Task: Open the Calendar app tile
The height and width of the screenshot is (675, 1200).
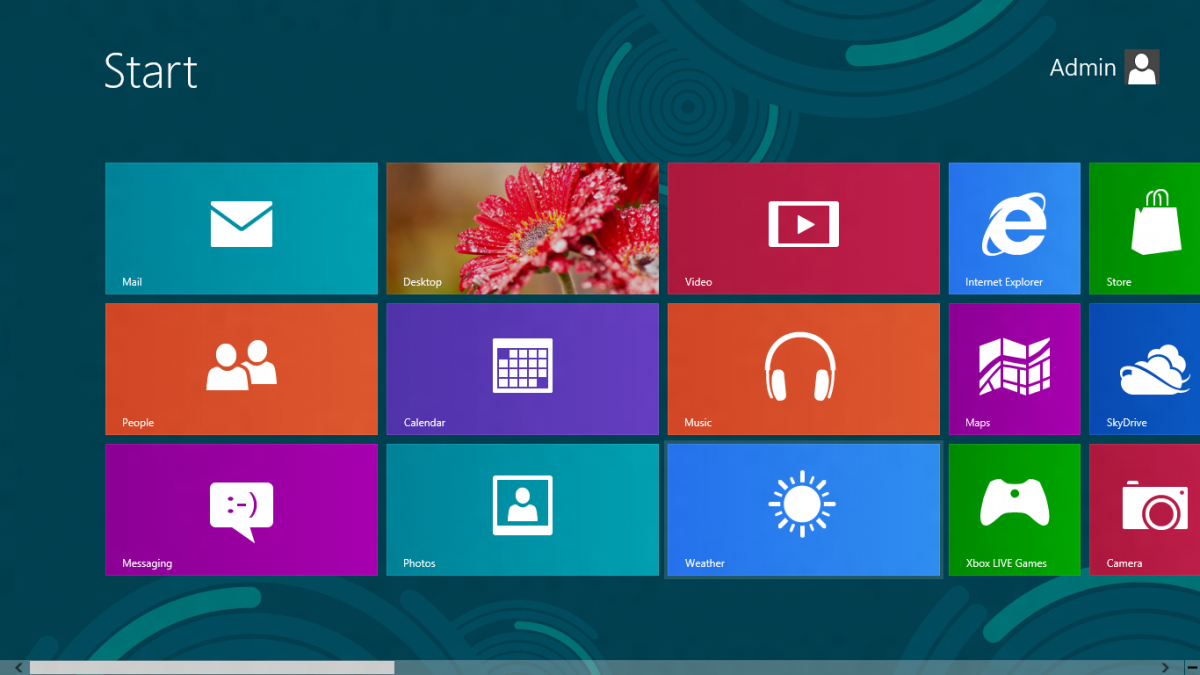Action: pyautogui.click(x=522, y=369)
